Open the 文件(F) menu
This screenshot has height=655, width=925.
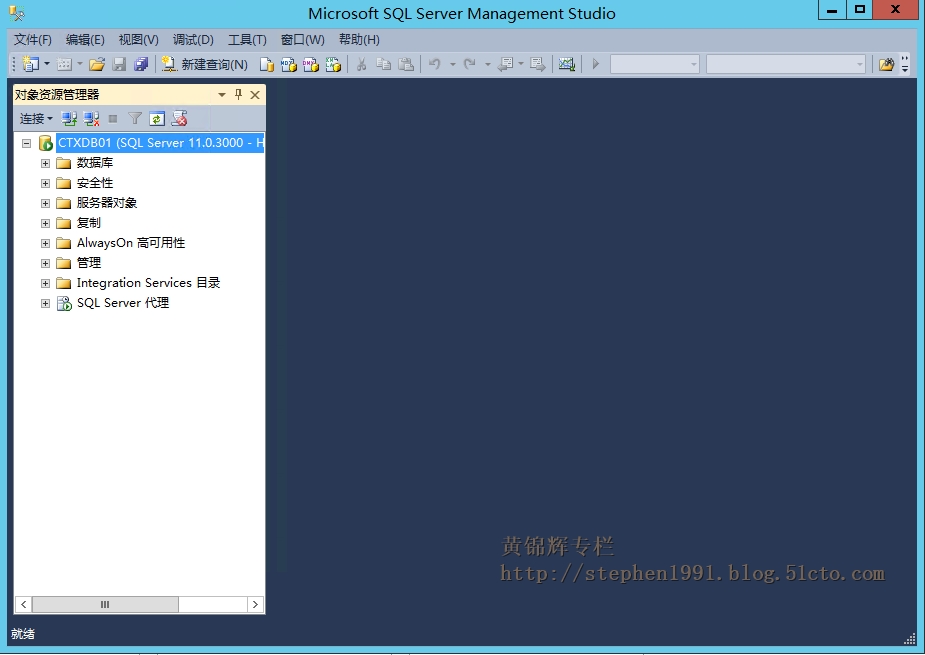point(32,40)
